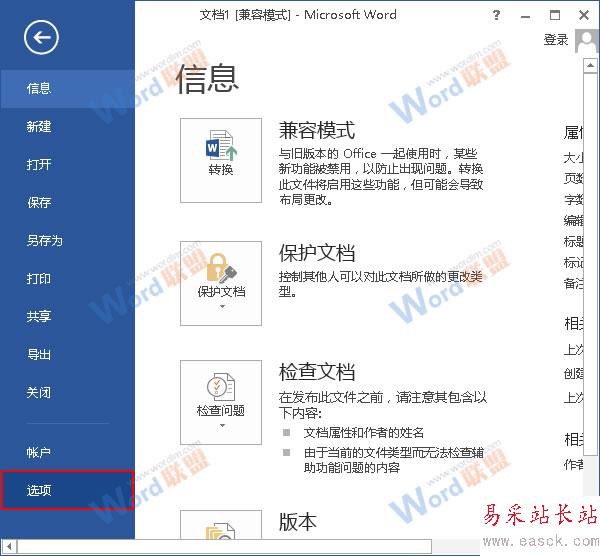Click the horizontal scrollbar thumb

(x=224, y=546)
